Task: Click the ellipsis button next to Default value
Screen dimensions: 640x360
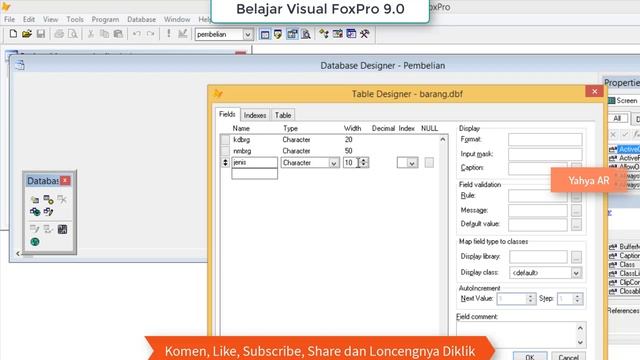Action: coord(576,224)
